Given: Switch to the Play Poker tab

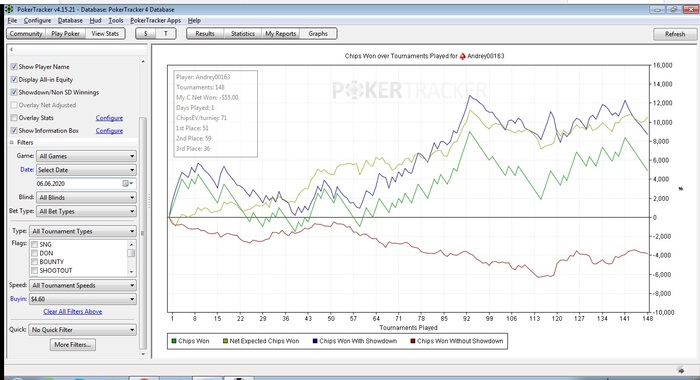Looking at the screenshot, I should (x=66, y=33).
